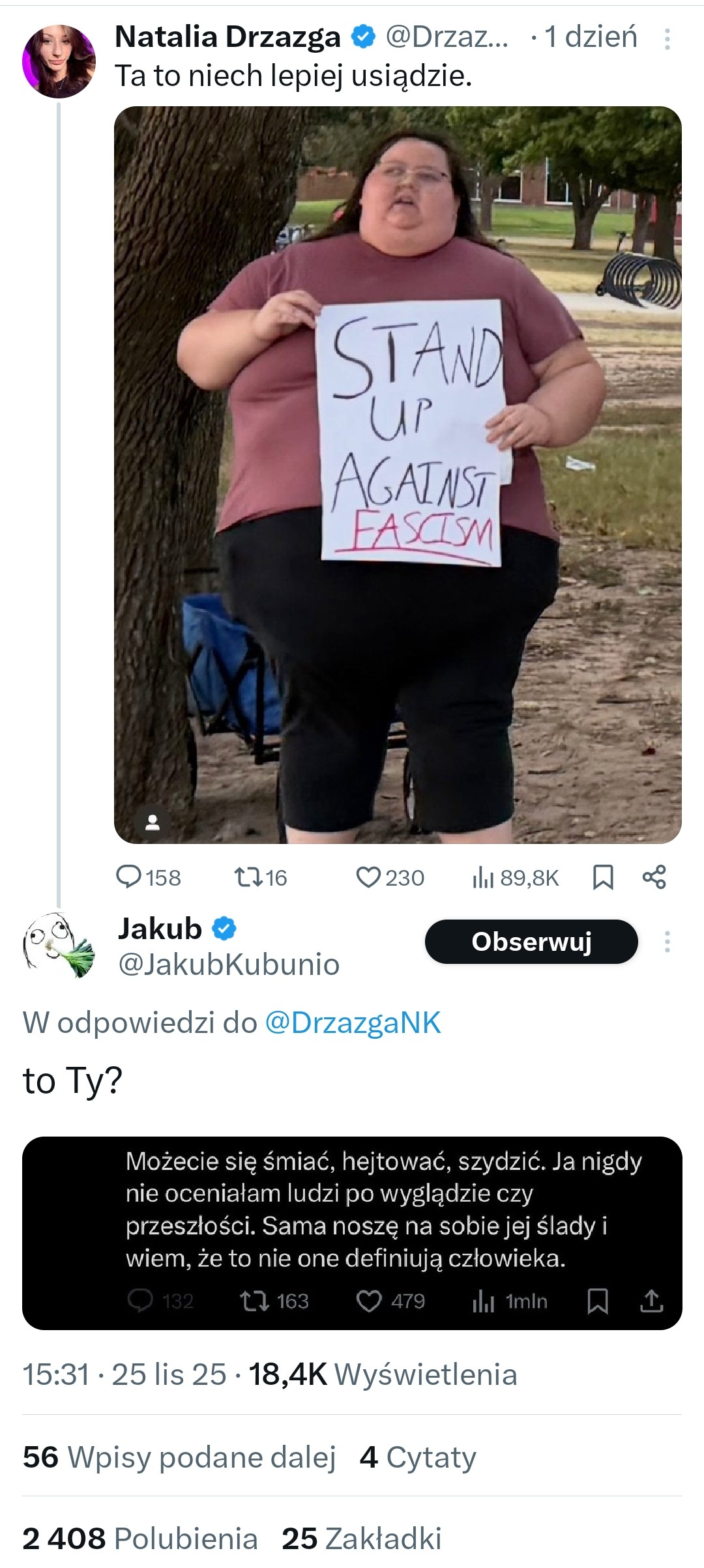Screen dimensions: 704x1568
Task: Open the reply icon showing 158 comments
Action: (x=128, y=877)
